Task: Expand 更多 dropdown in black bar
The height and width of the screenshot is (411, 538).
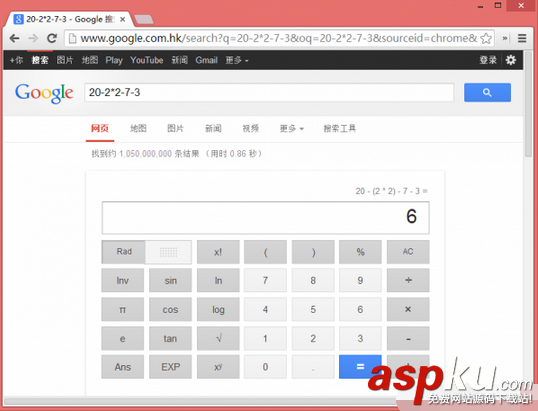Action: (x=237, y=60)
